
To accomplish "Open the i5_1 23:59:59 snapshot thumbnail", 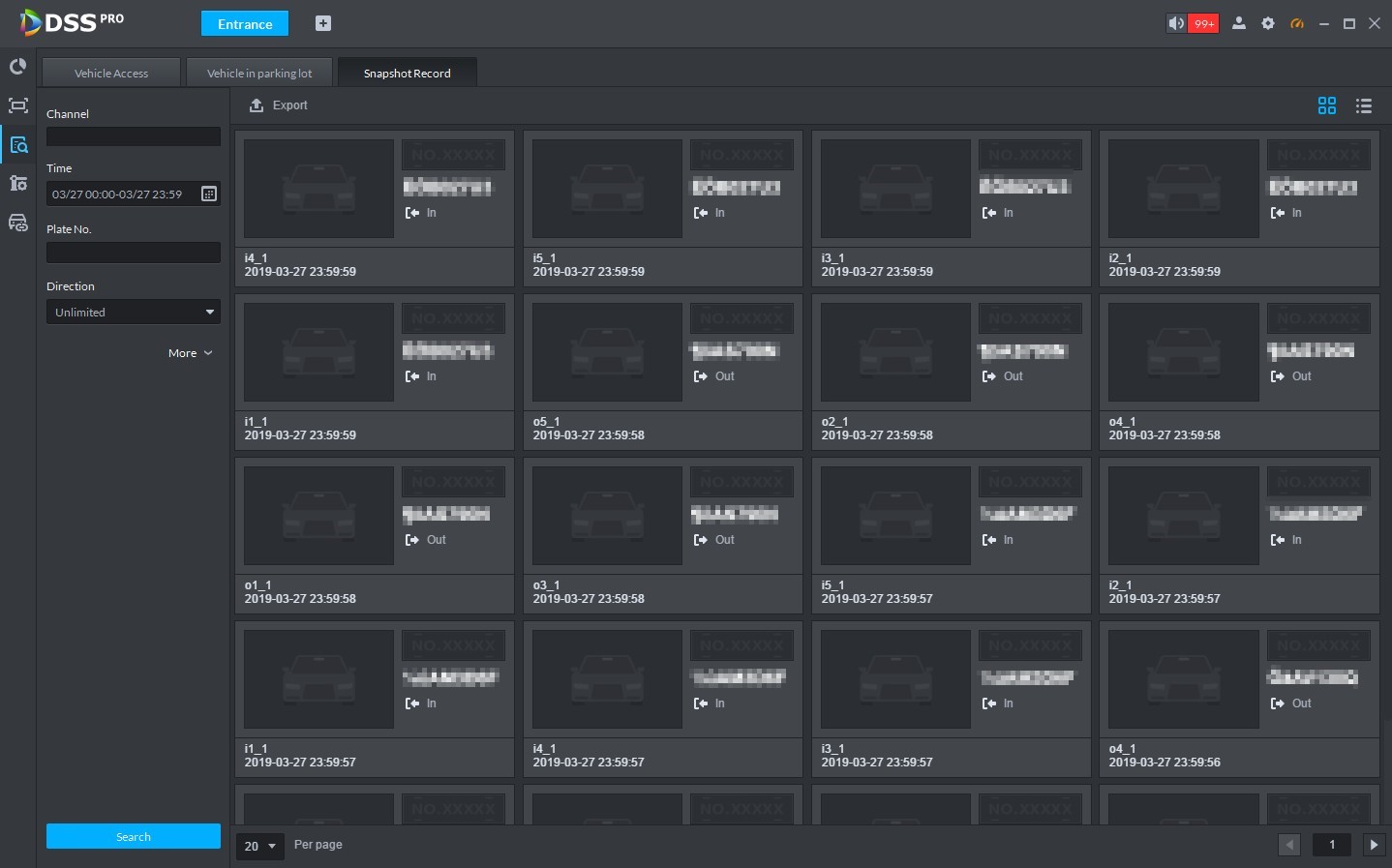I will (x=608, y=189).
